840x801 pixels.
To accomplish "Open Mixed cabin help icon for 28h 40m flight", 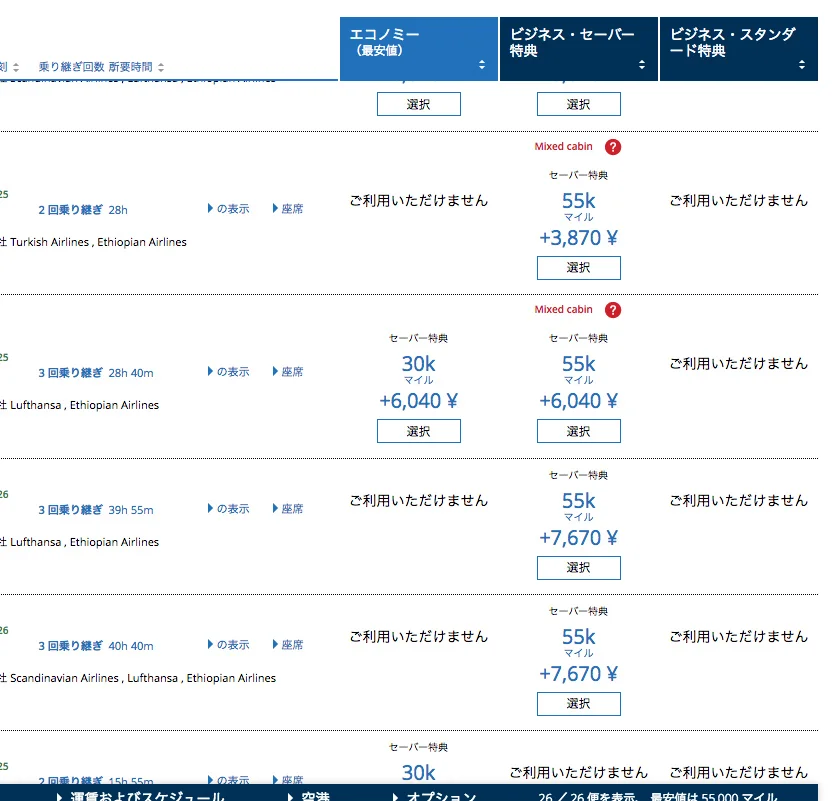I will coord(613,310).
